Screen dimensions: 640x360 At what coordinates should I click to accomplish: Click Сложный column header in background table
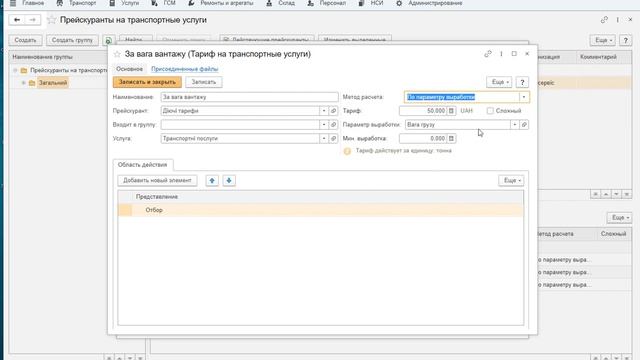tap(613, 234)
